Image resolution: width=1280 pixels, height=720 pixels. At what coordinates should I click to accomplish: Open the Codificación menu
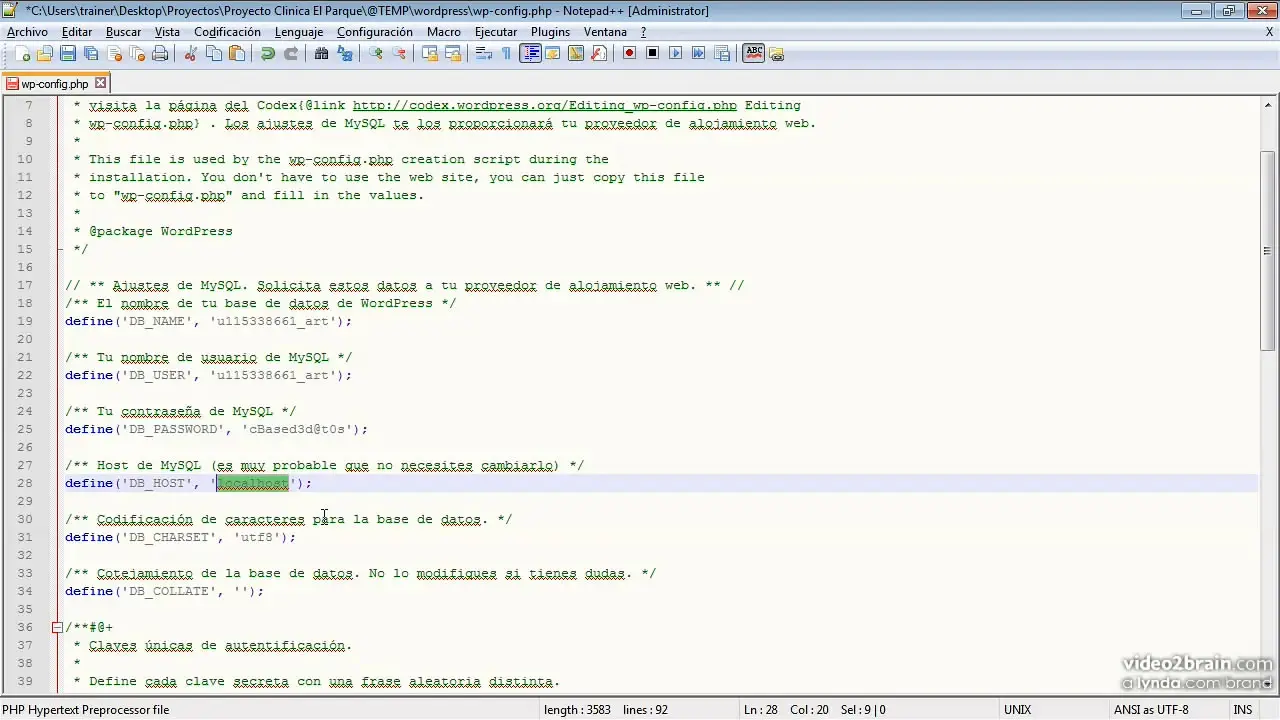pyautogui.click(x=227, y=32)
